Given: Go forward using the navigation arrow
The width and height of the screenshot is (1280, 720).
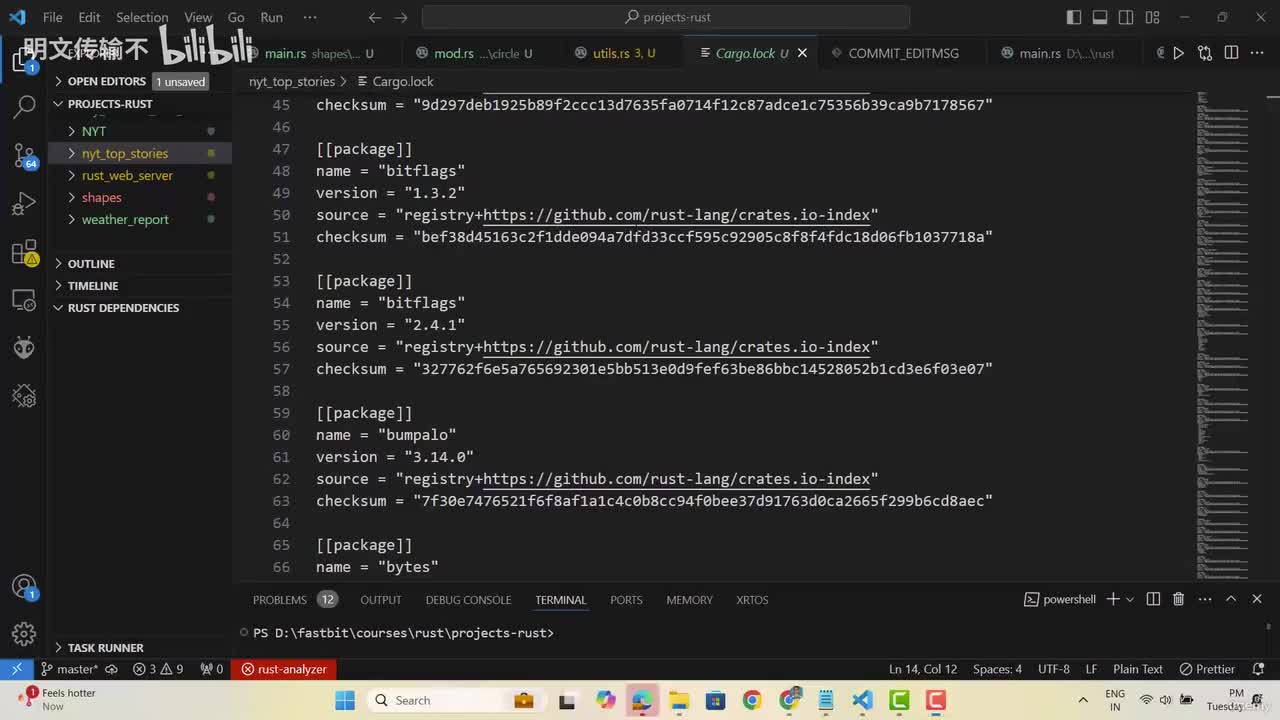Looking at the screenshot, I should [x=401, y=17].
